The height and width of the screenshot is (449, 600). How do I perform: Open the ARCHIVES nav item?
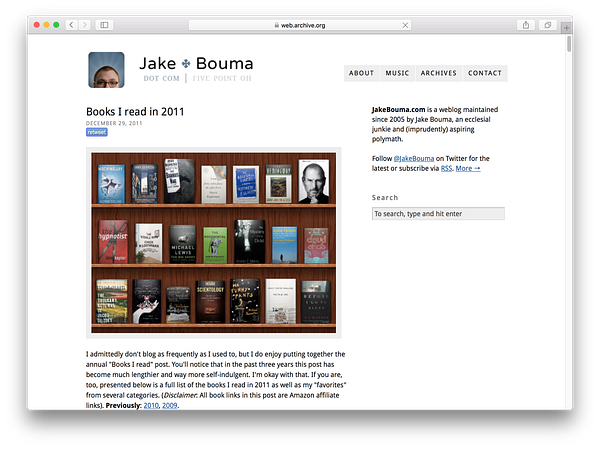(439, 73)
